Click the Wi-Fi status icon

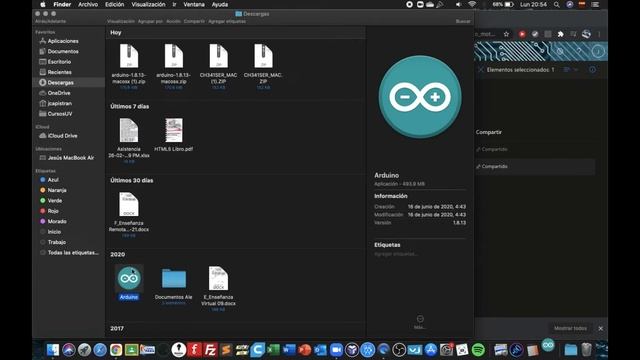(x=472, y=4)
